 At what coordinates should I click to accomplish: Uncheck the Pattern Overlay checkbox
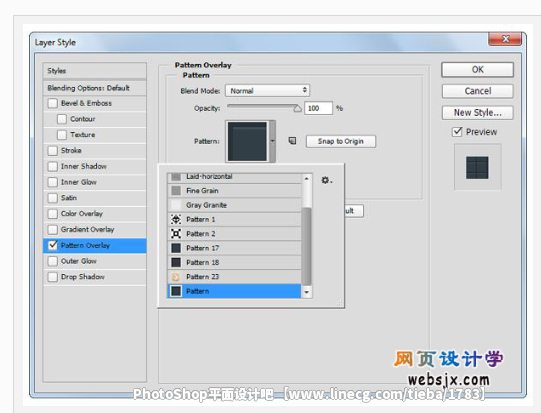pos(53,245)
